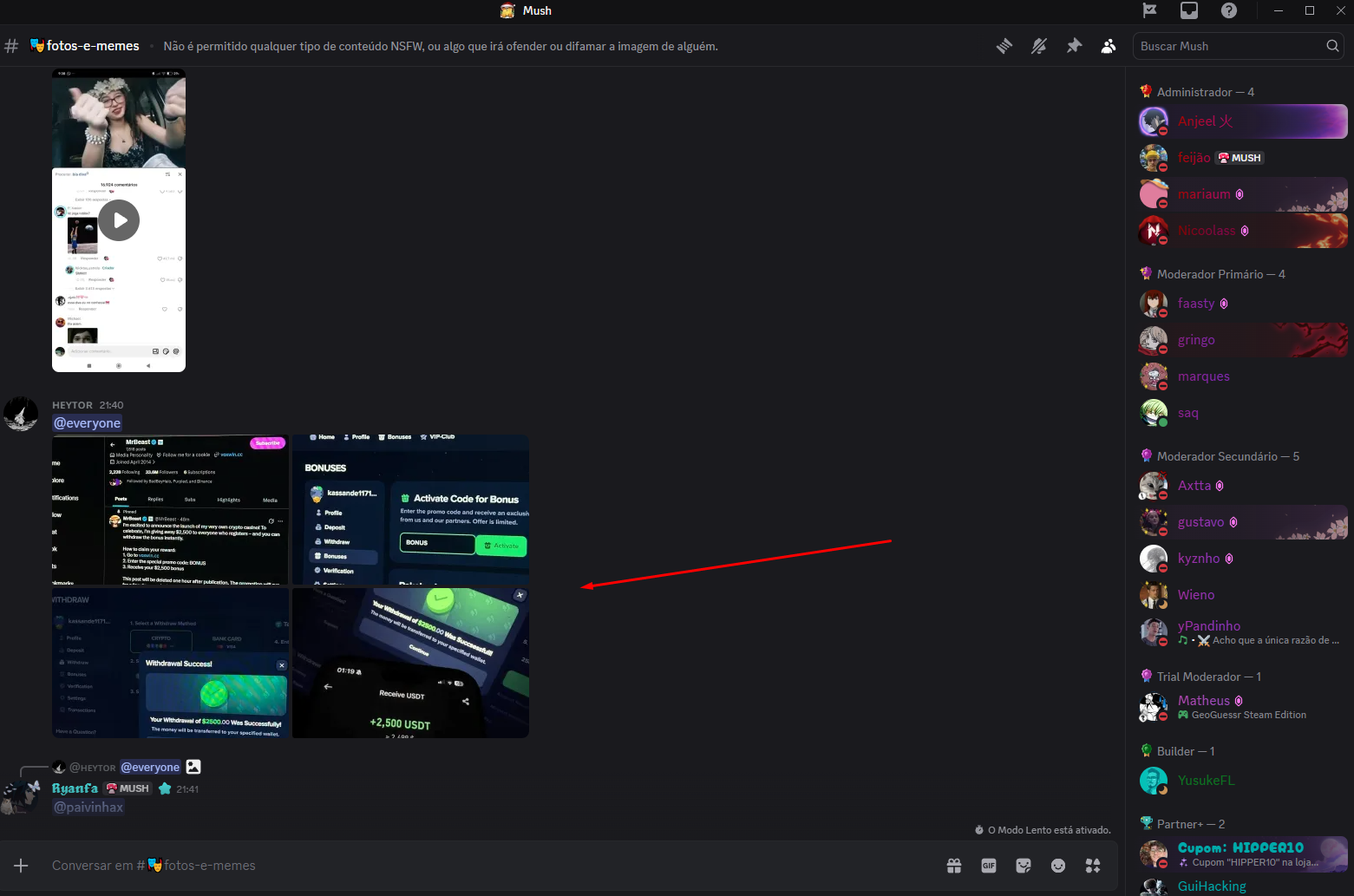Open the inbox icon in title bar

pyautogui.click(x=1189, y=10)
